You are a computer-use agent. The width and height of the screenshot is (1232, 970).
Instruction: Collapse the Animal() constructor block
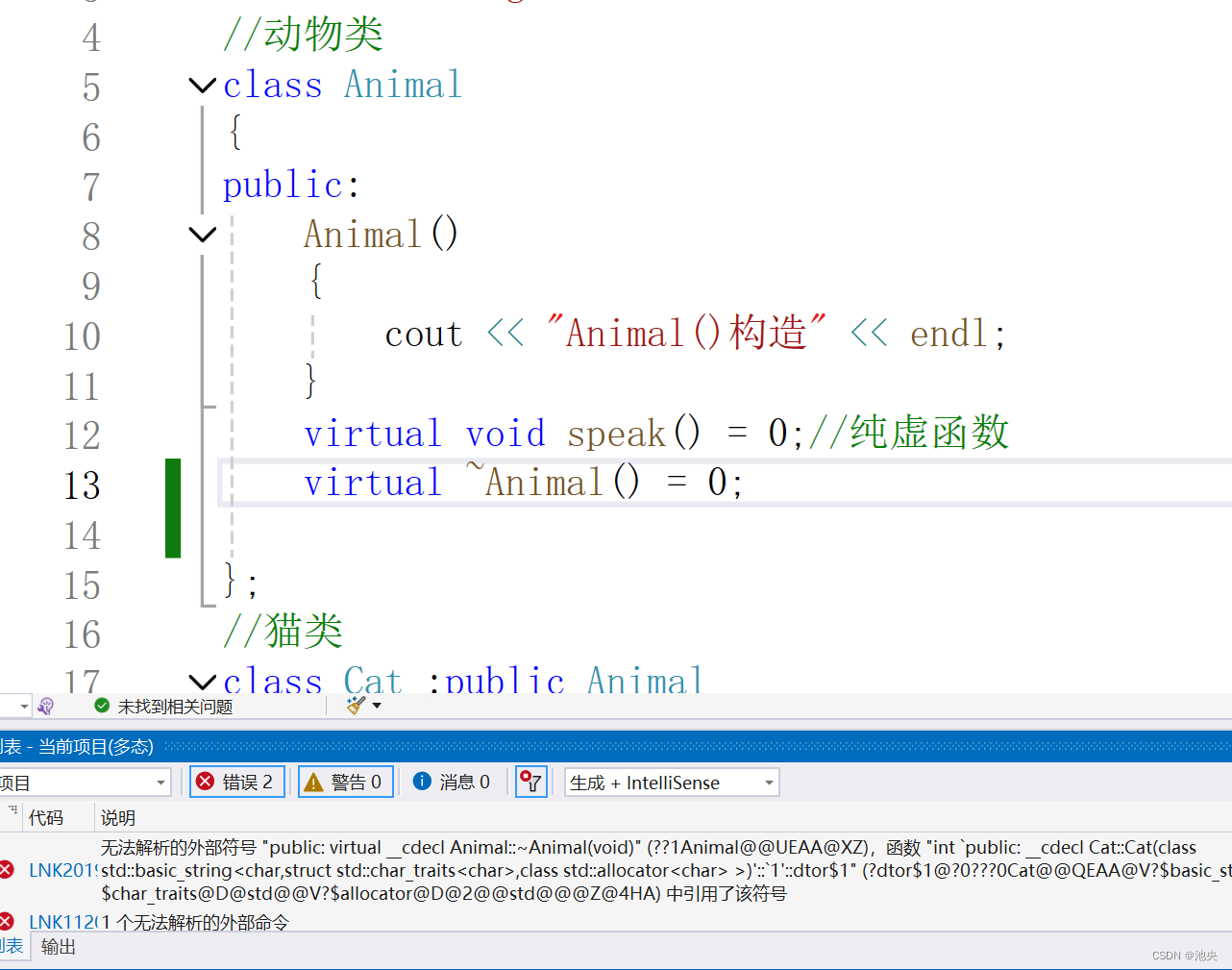pyautogui.click(x=203, y=235)
